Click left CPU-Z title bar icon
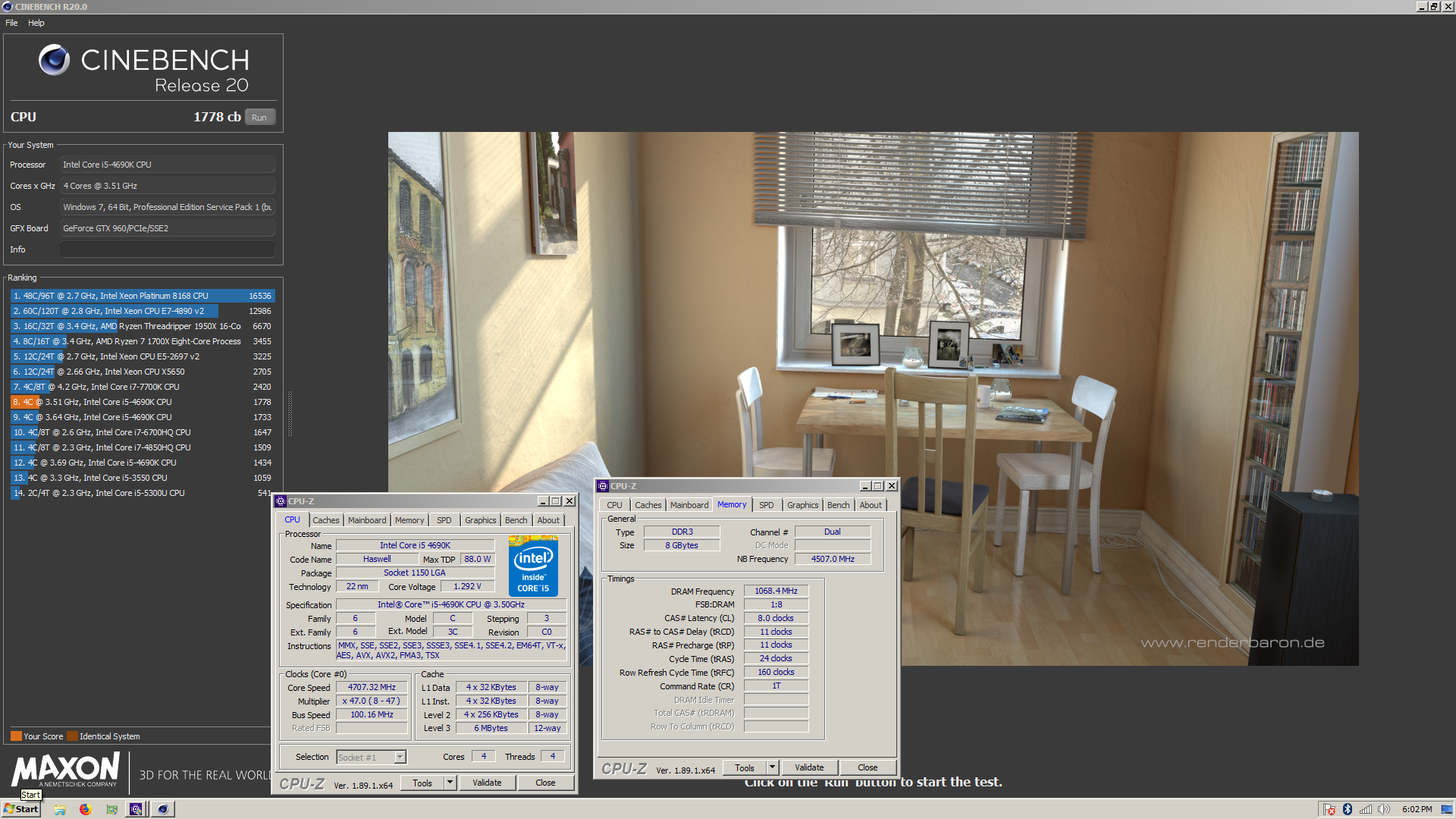 coord(281,501)
